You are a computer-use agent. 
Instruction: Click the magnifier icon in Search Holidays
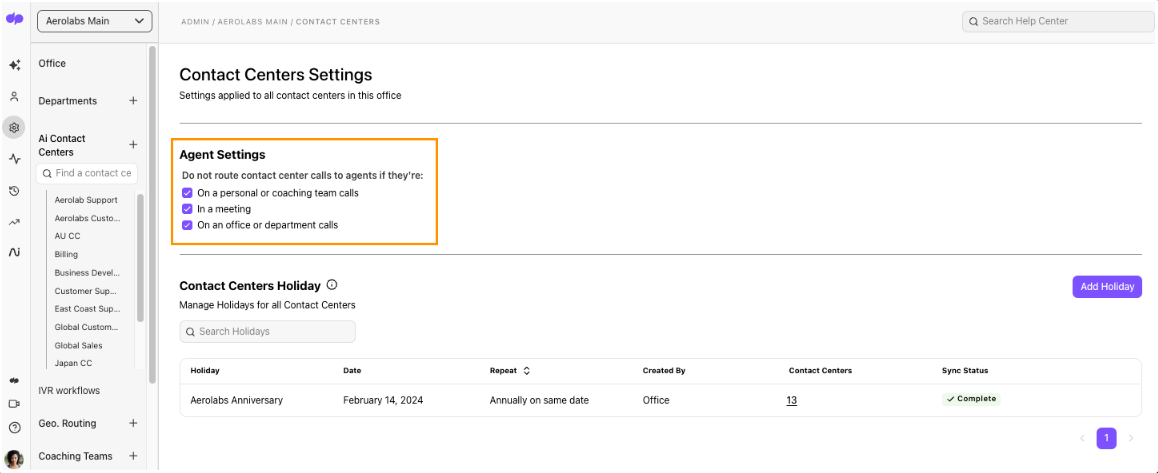(191, 332)
